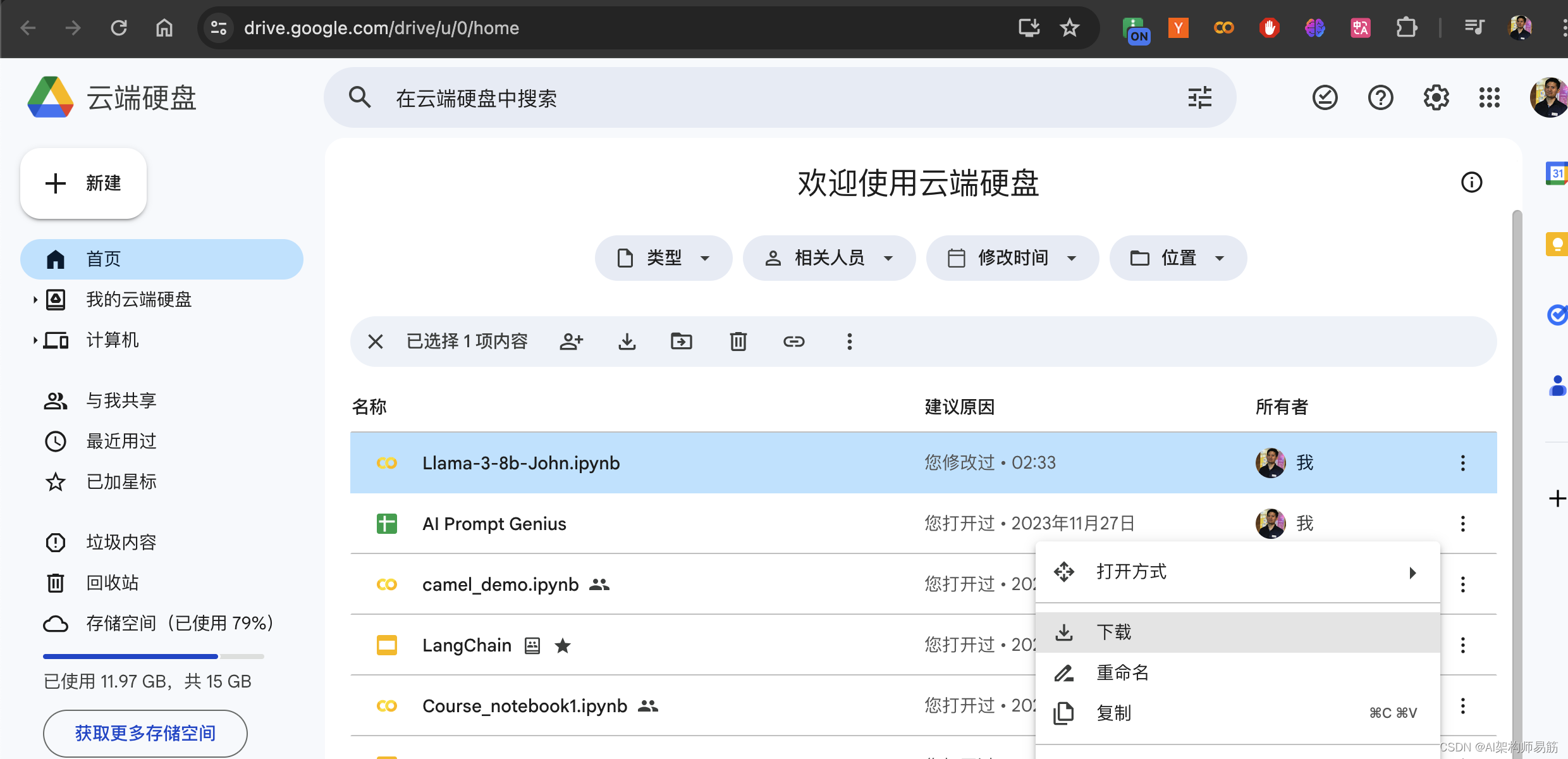Screen dimensions: 1568x759
Task: Open the view details info icon
Action: tap(1471, 182)
